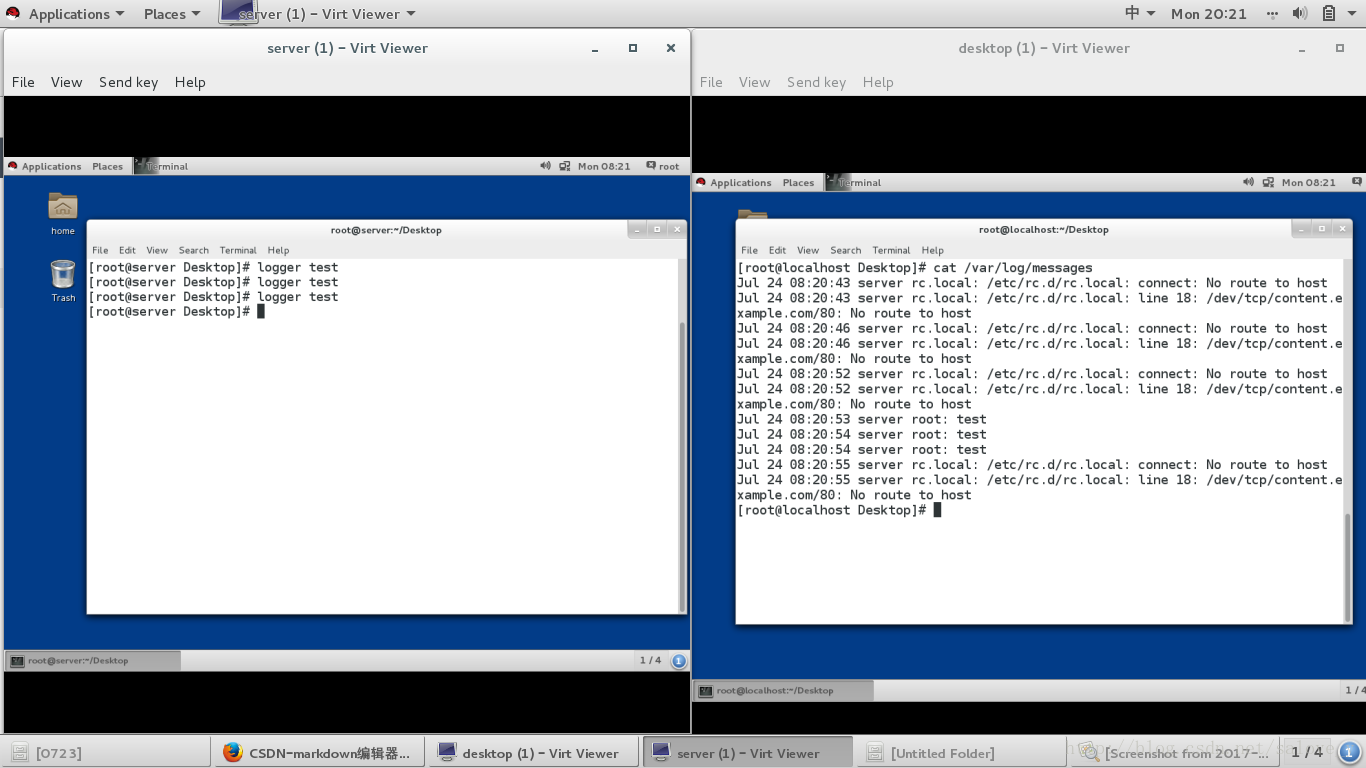Click the Firefox icon in host taskbar
The height and width of the screenshot is (768, 1366).
pyautogui.click(x=232, y=752)
